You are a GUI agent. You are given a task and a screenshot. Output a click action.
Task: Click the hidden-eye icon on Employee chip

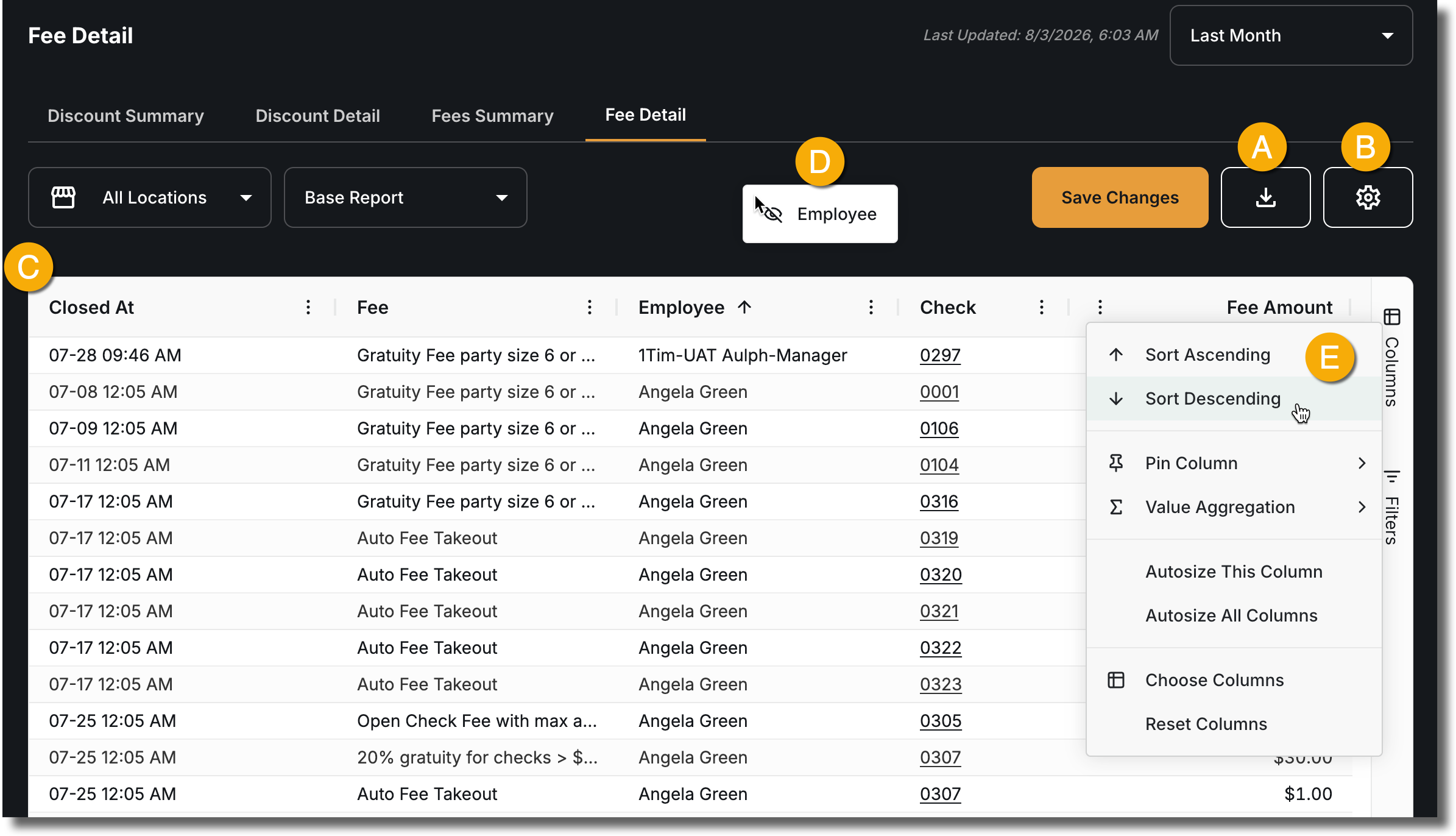[772, 214]
